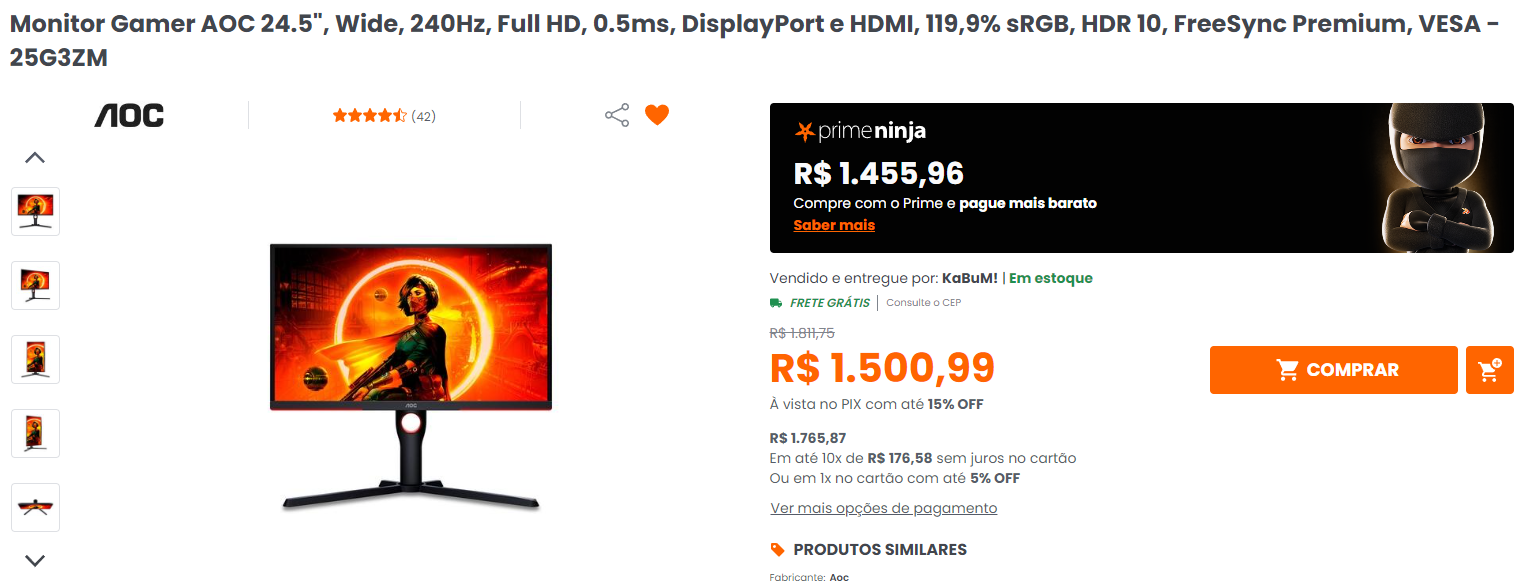Open the star rating reviews

click(369, 116)
